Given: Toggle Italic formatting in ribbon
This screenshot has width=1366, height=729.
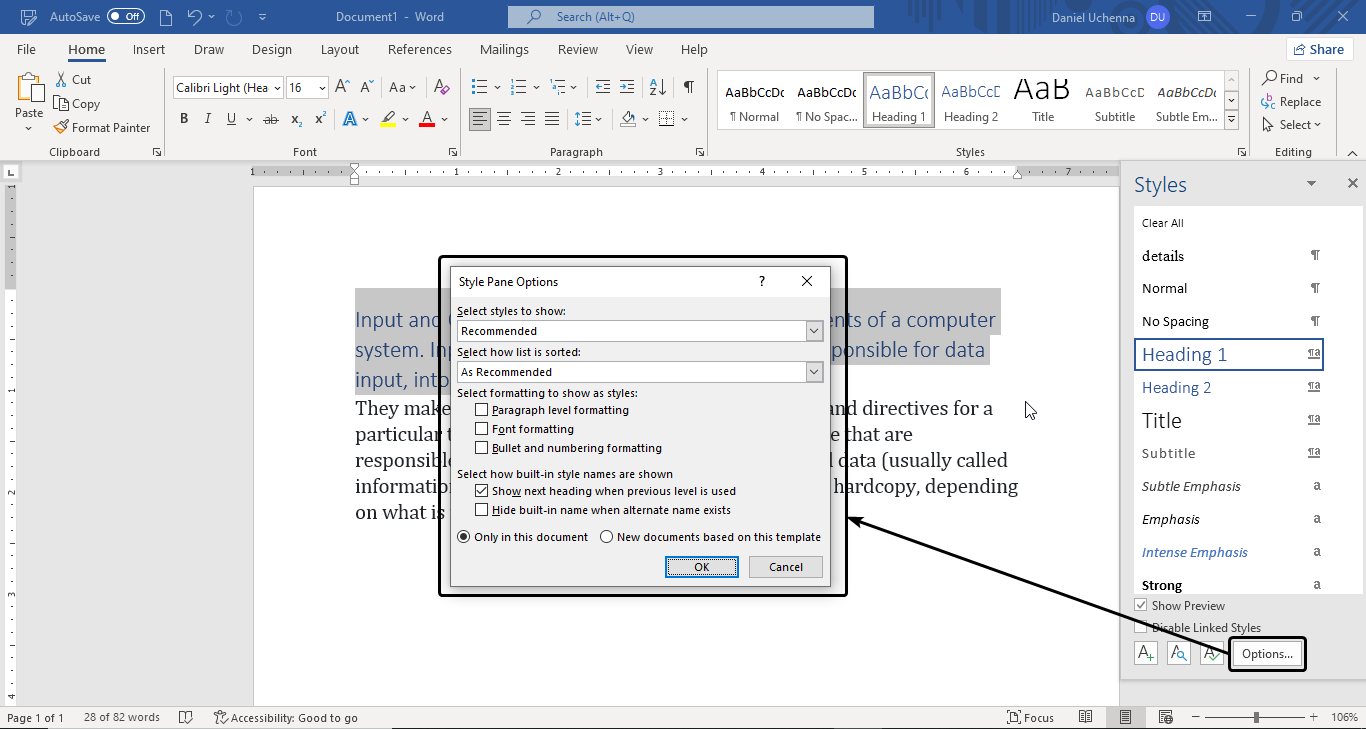Looking at the screenshot, I should (x=208, y=119).
